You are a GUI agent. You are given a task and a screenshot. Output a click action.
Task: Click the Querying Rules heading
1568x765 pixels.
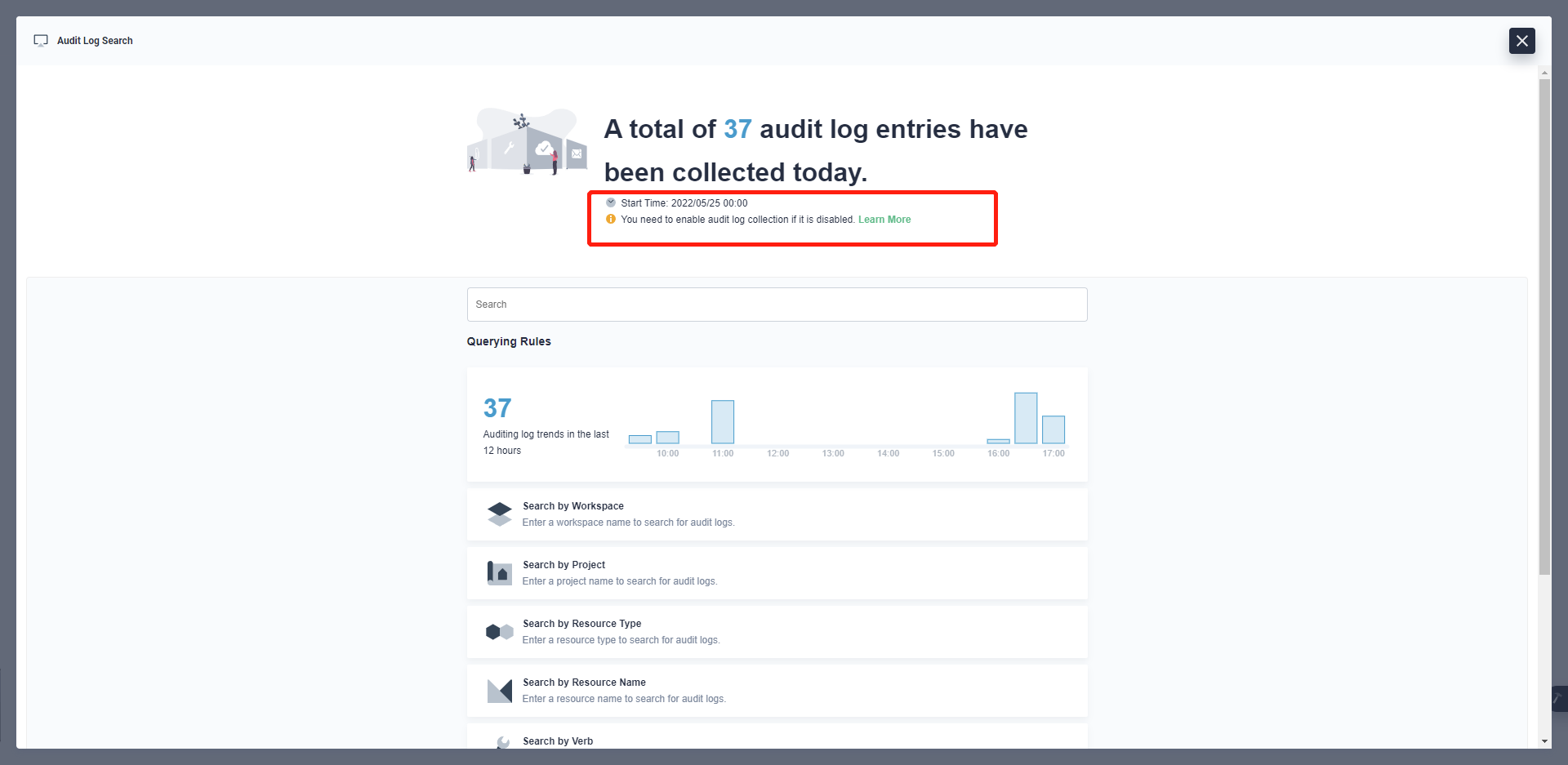pos(508,341)
